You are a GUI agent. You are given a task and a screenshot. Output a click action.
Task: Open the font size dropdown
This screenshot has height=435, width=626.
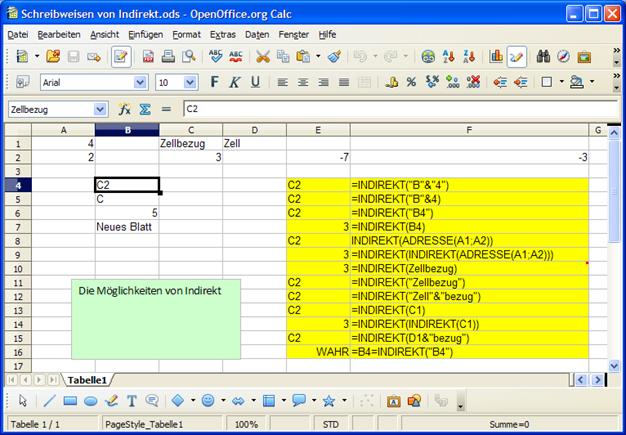pos(190,82)
